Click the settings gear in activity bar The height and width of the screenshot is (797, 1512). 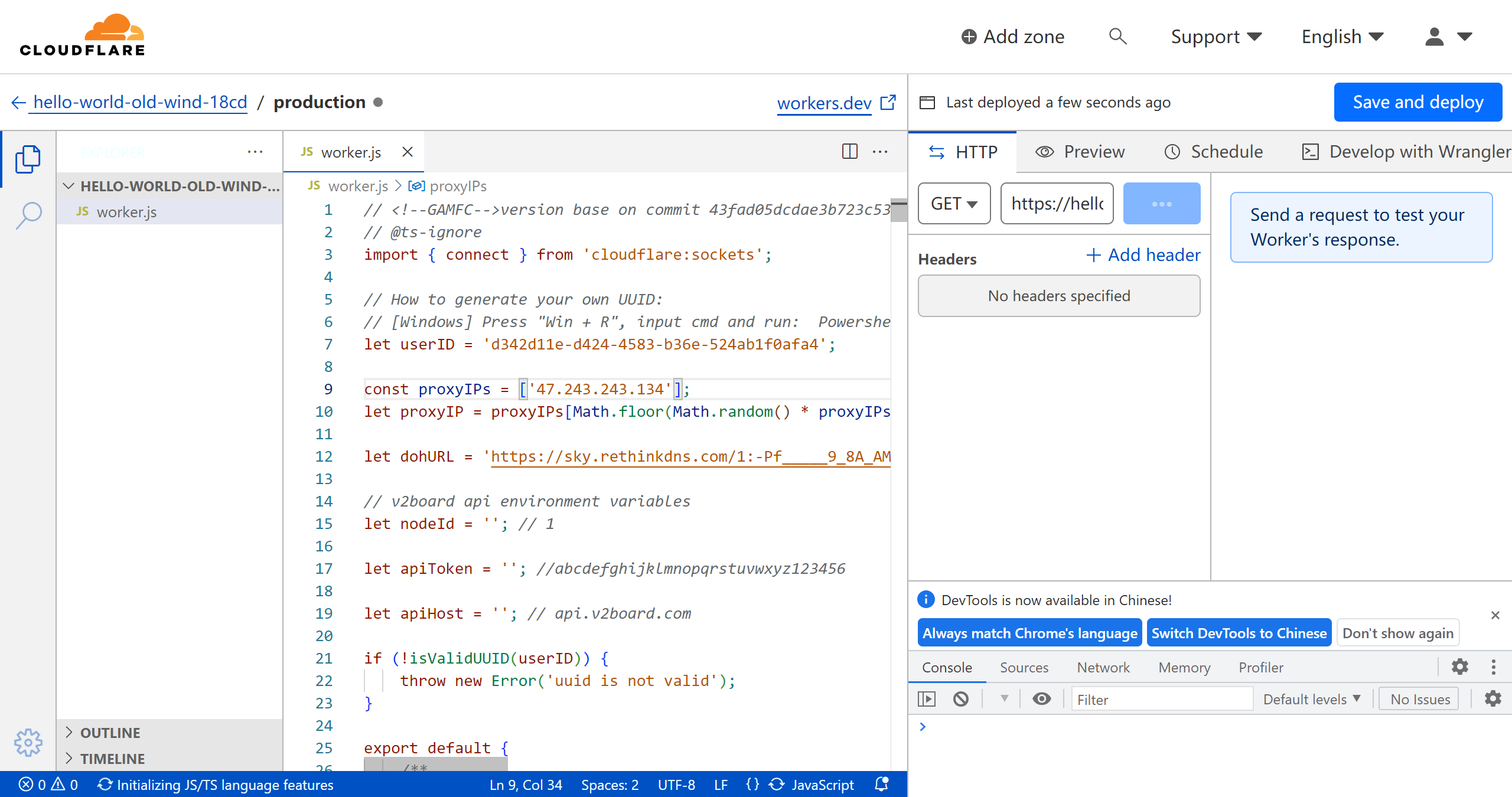(x=28, y=742)
